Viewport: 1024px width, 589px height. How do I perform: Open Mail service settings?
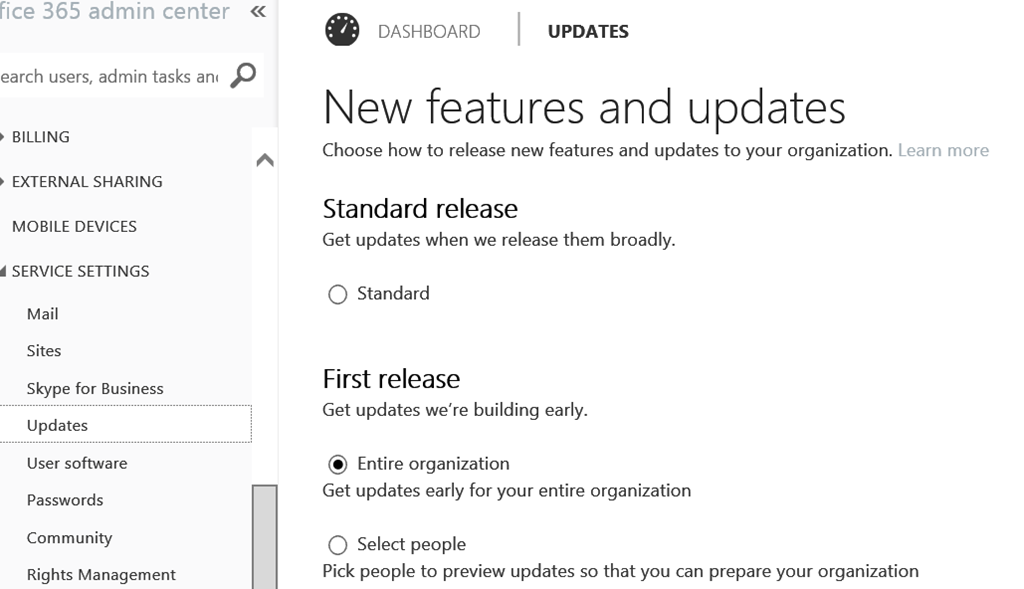click(42, 314)
